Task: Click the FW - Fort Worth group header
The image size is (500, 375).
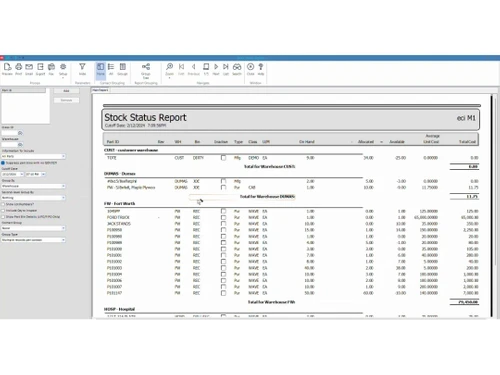Action: click(x=119, y=203)
